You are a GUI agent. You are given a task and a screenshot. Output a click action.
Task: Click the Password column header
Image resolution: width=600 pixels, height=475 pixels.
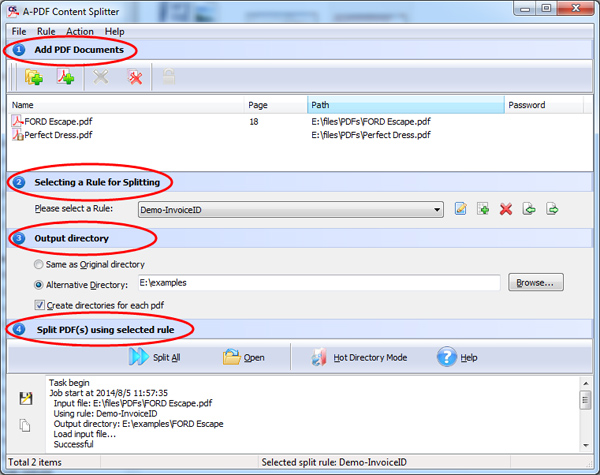(x=544, y=105)
